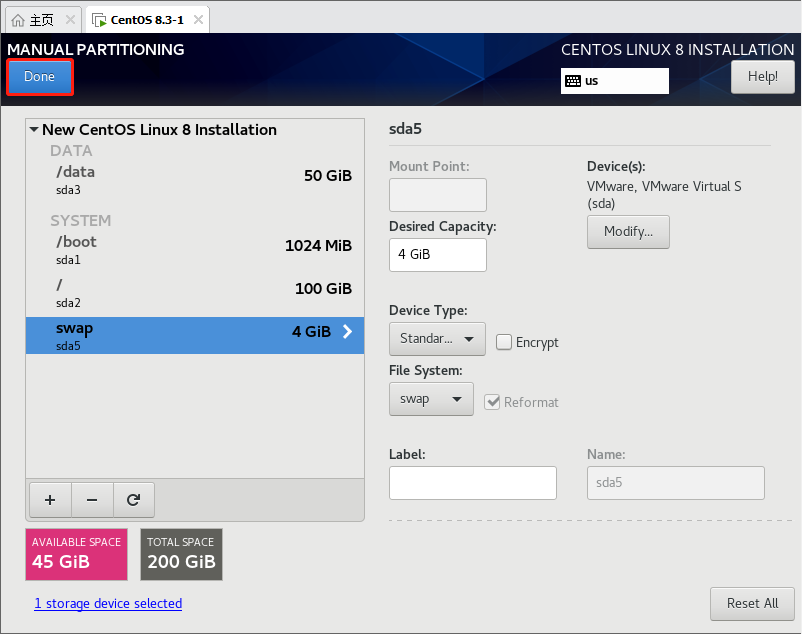Click the reload storage configuration icon
Screen dimensions: 802x634
coord(133,500)
